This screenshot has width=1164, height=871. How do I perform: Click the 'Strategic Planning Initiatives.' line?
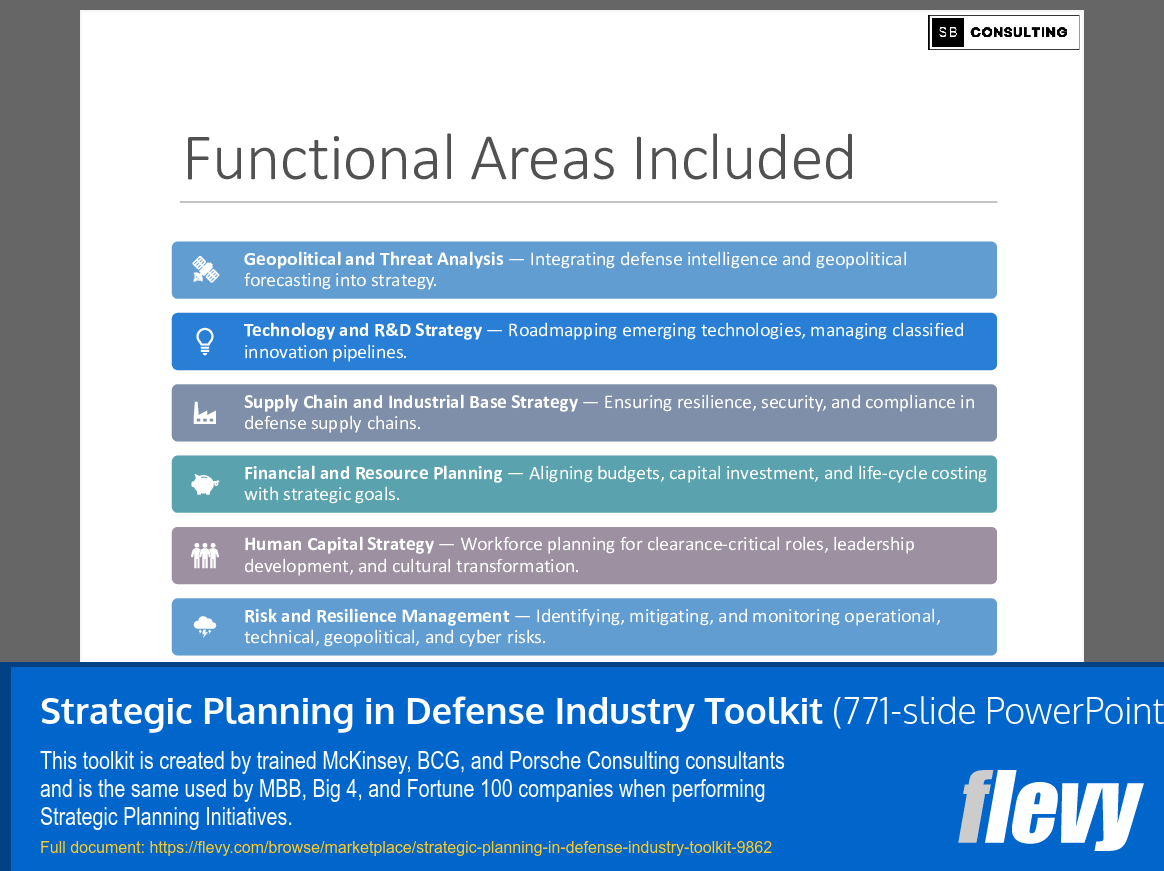(x=166, y=817)
